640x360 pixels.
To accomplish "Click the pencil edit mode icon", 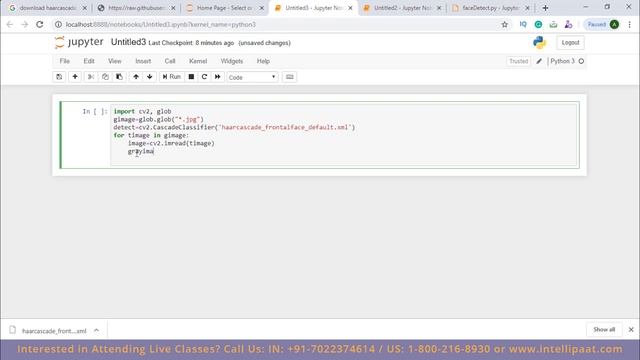I will 539,61.
